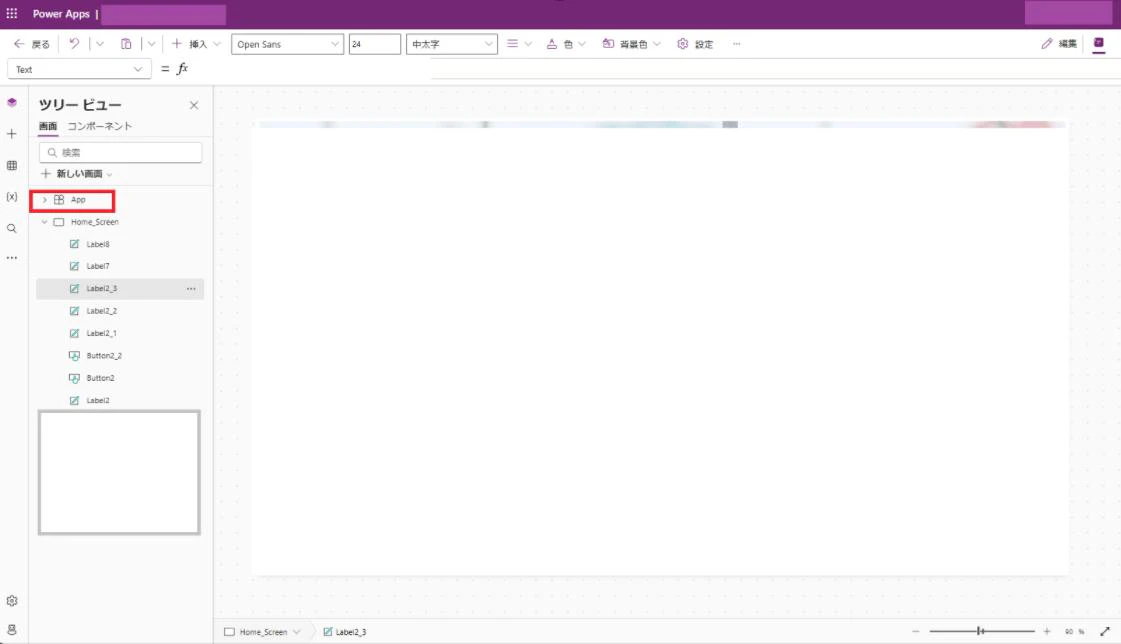Zoom in with the plus button
Viewport: 1121px width, 644px height.
coord(1047,632)
